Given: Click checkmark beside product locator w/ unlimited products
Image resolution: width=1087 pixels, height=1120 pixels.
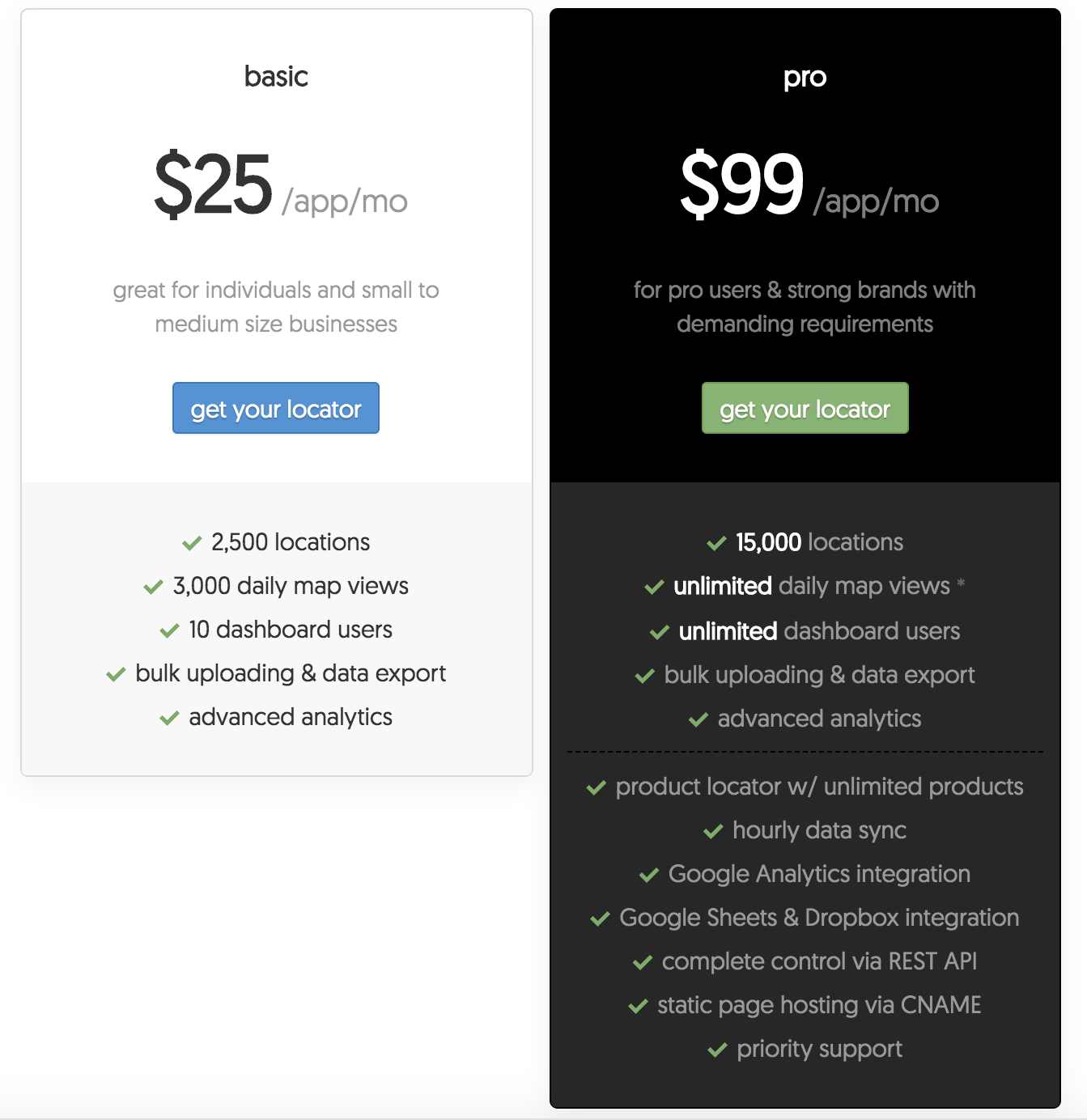Looking at the screenshot, I should tap(597, 787).
